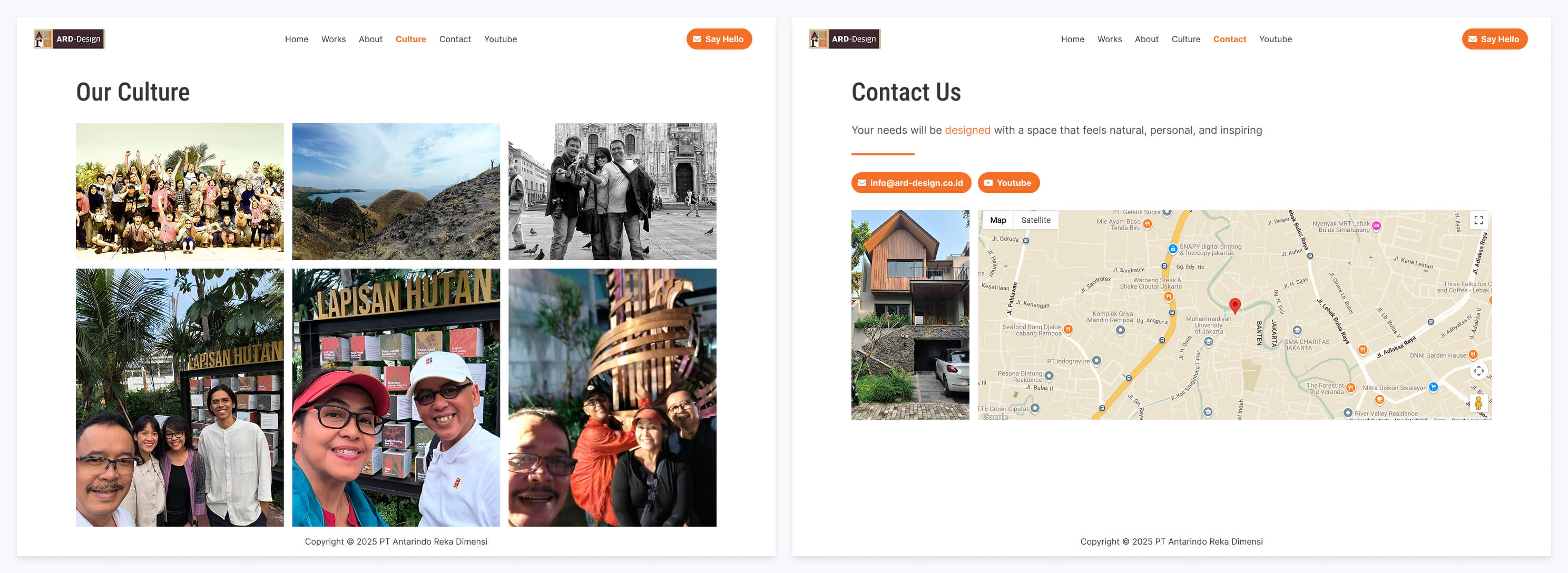Click the ARD-Design logo on Culture page
1568x573 pixels.
click(69, 39)
